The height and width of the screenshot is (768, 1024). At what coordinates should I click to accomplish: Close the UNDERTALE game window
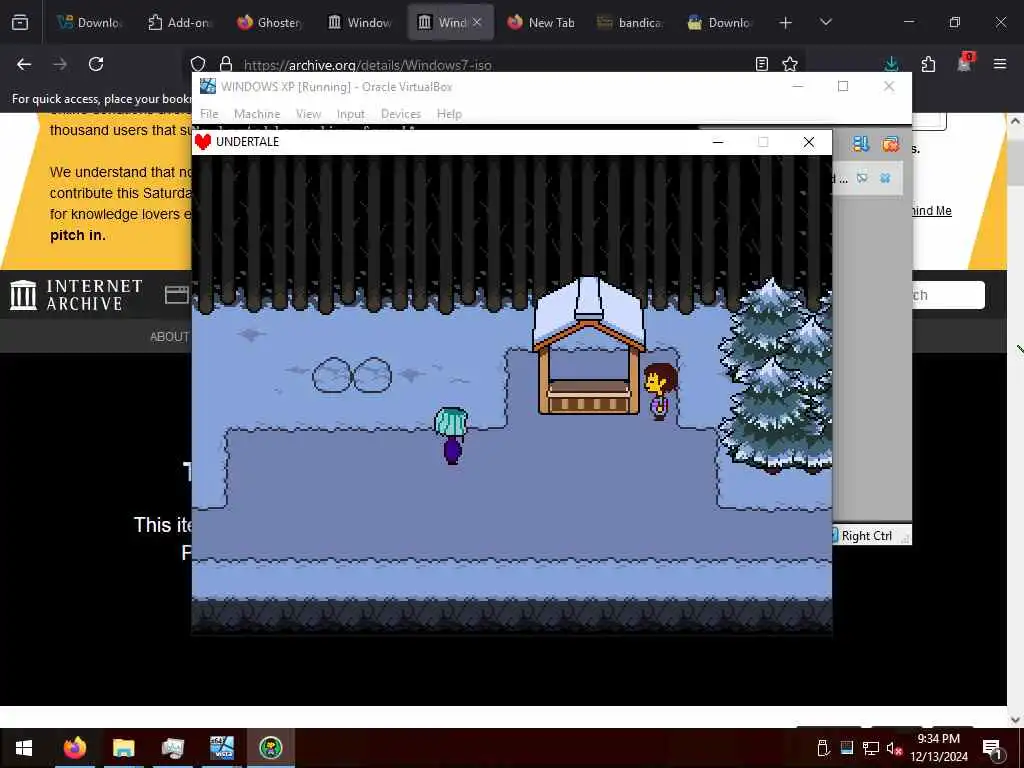click(x=808, y=142)
